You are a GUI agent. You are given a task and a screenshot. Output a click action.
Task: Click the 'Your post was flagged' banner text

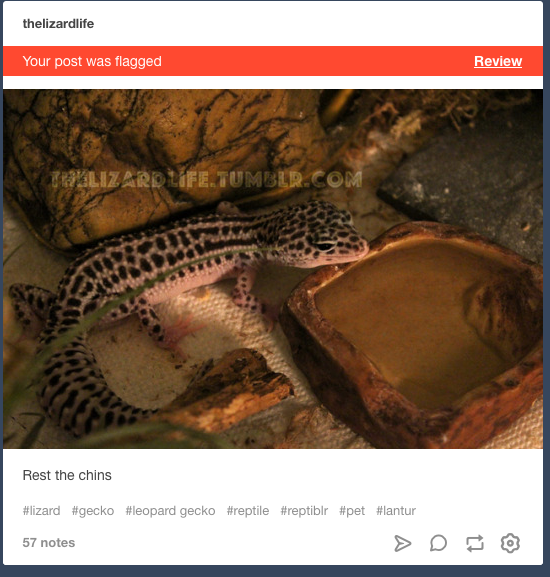(x=92, y=61)
